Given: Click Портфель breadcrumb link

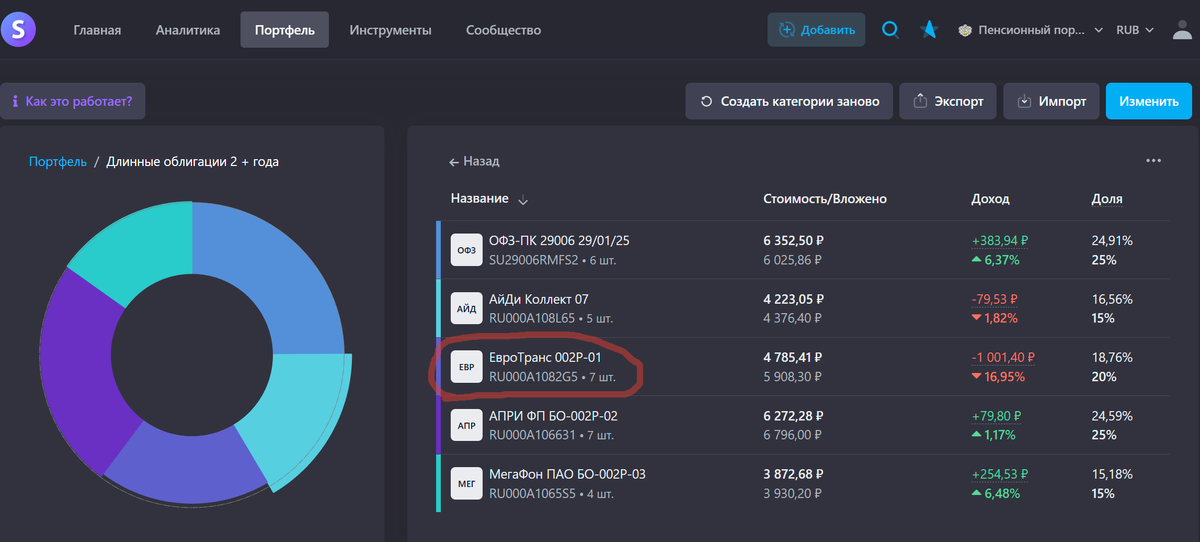Looking at the screenshot, I should tap(58, 161).
